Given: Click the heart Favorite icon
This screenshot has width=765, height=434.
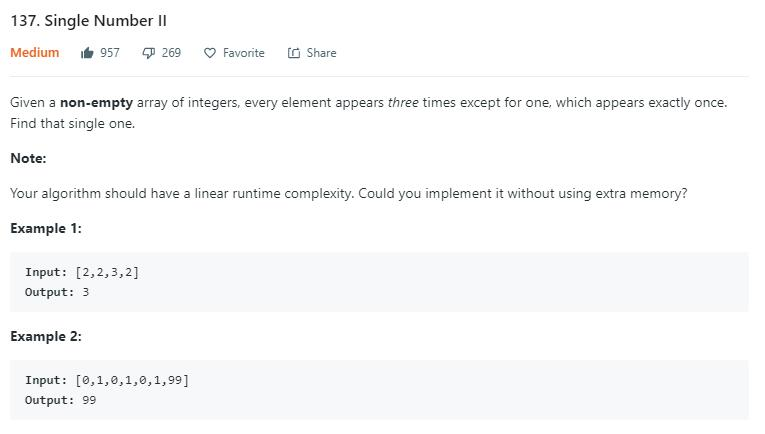Looking at the screenshot, I should tap(209, 53).
